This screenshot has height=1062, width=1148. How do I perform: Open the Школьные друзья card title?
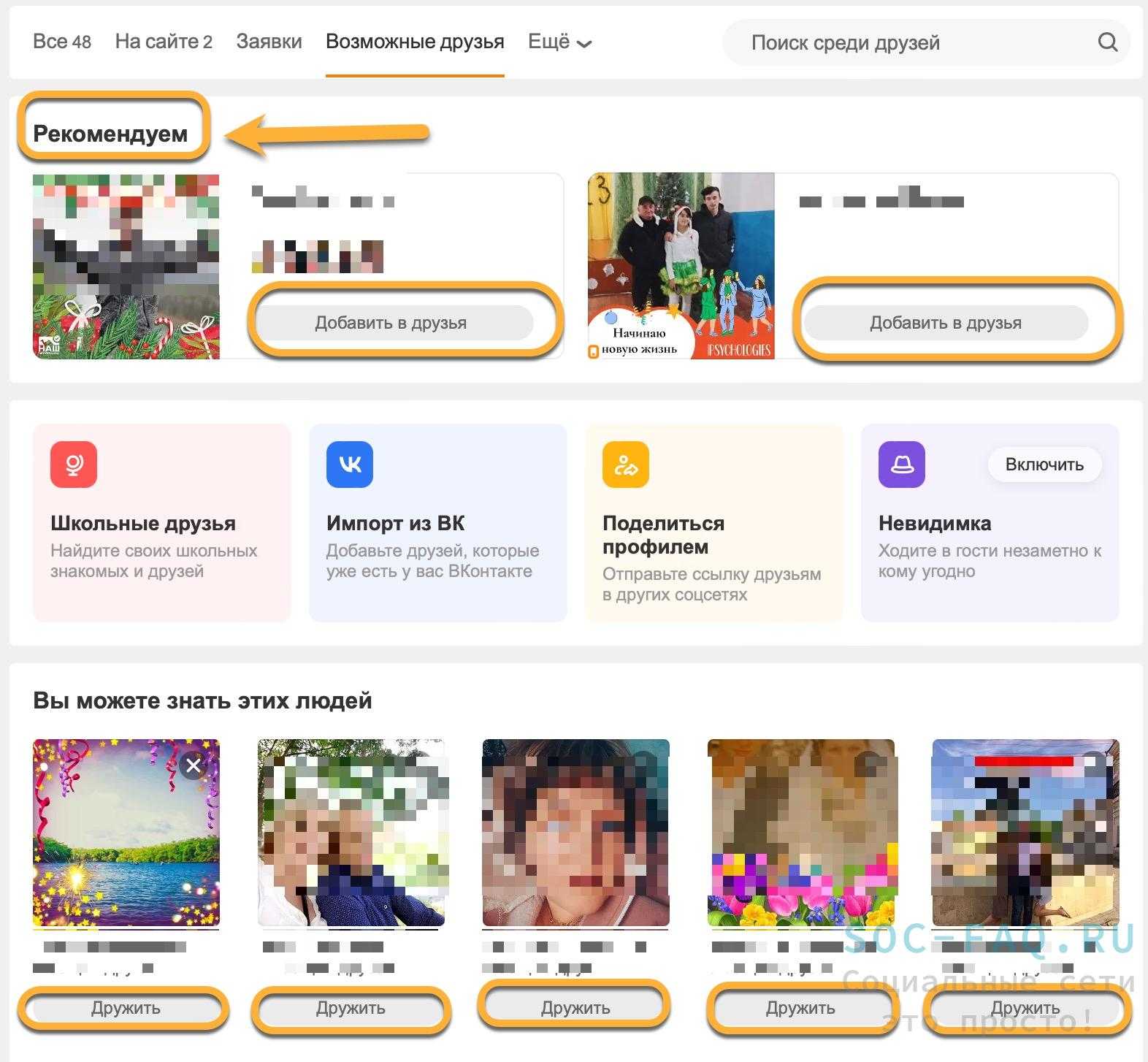pyautogui.click(x=143, y=524)
